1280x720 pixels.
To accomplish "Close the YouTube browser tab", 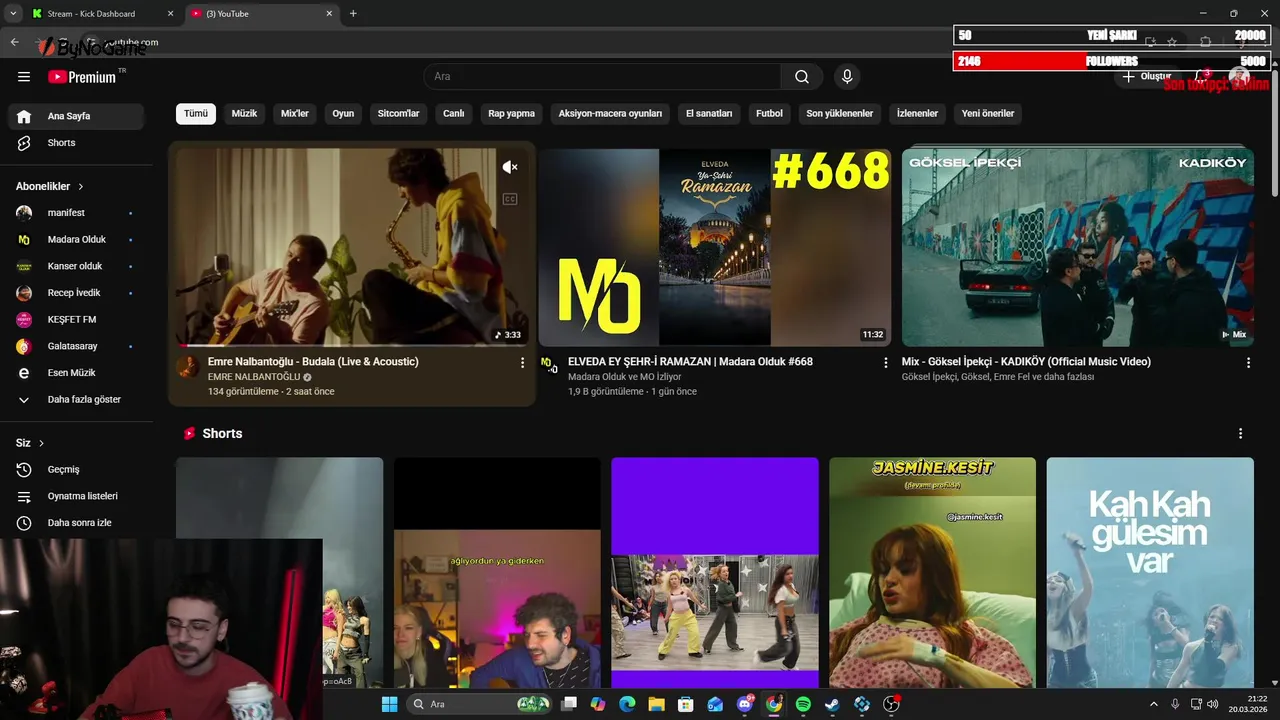I will click(x=330, y=14).
